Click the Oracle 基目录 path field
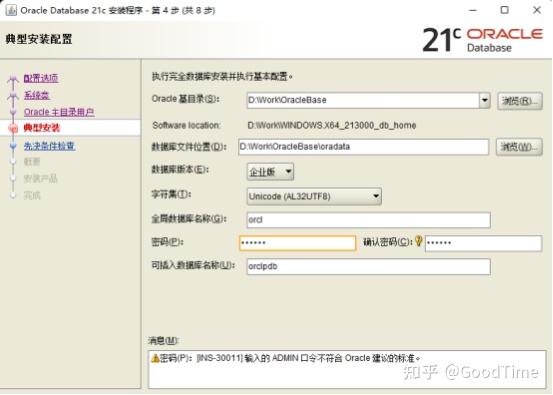 coord(363,101)
